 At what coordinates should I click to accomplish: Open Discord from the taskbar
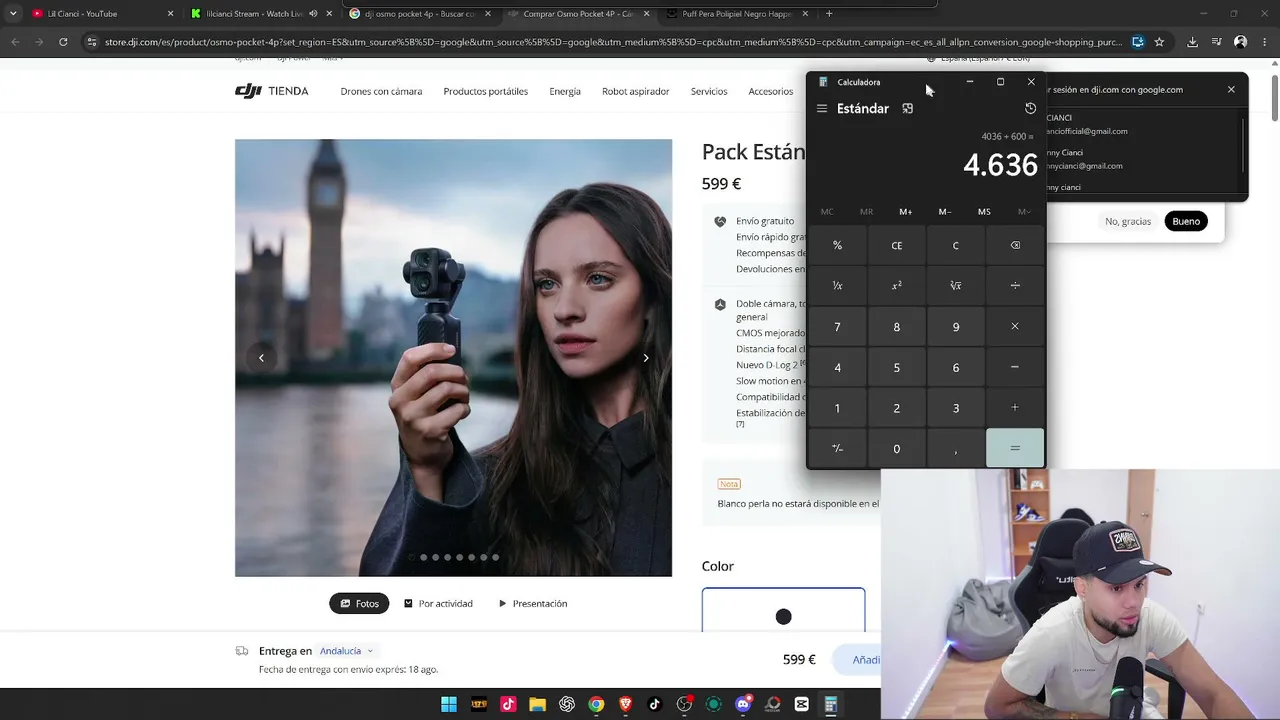tap(743, 704)
